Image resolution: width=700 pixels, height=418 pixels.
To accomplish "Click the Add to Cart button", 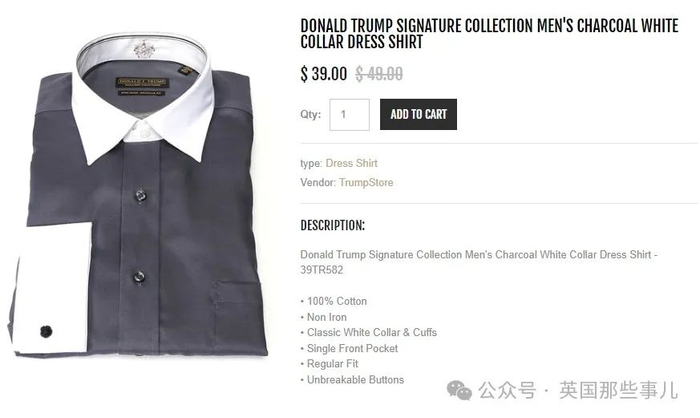I will [x=418, y=114].
